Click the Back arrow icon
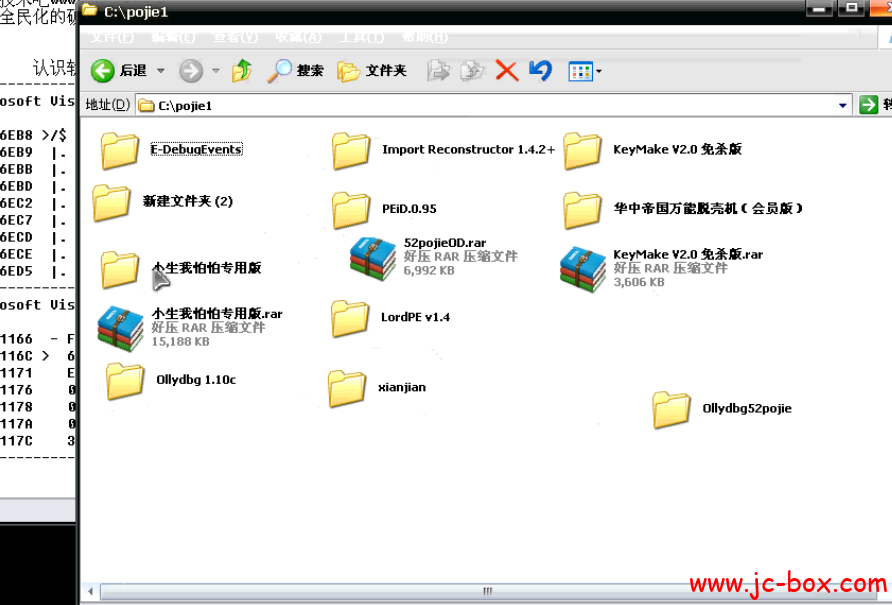The height and width of the screenshot is (605, 892). 103,71
